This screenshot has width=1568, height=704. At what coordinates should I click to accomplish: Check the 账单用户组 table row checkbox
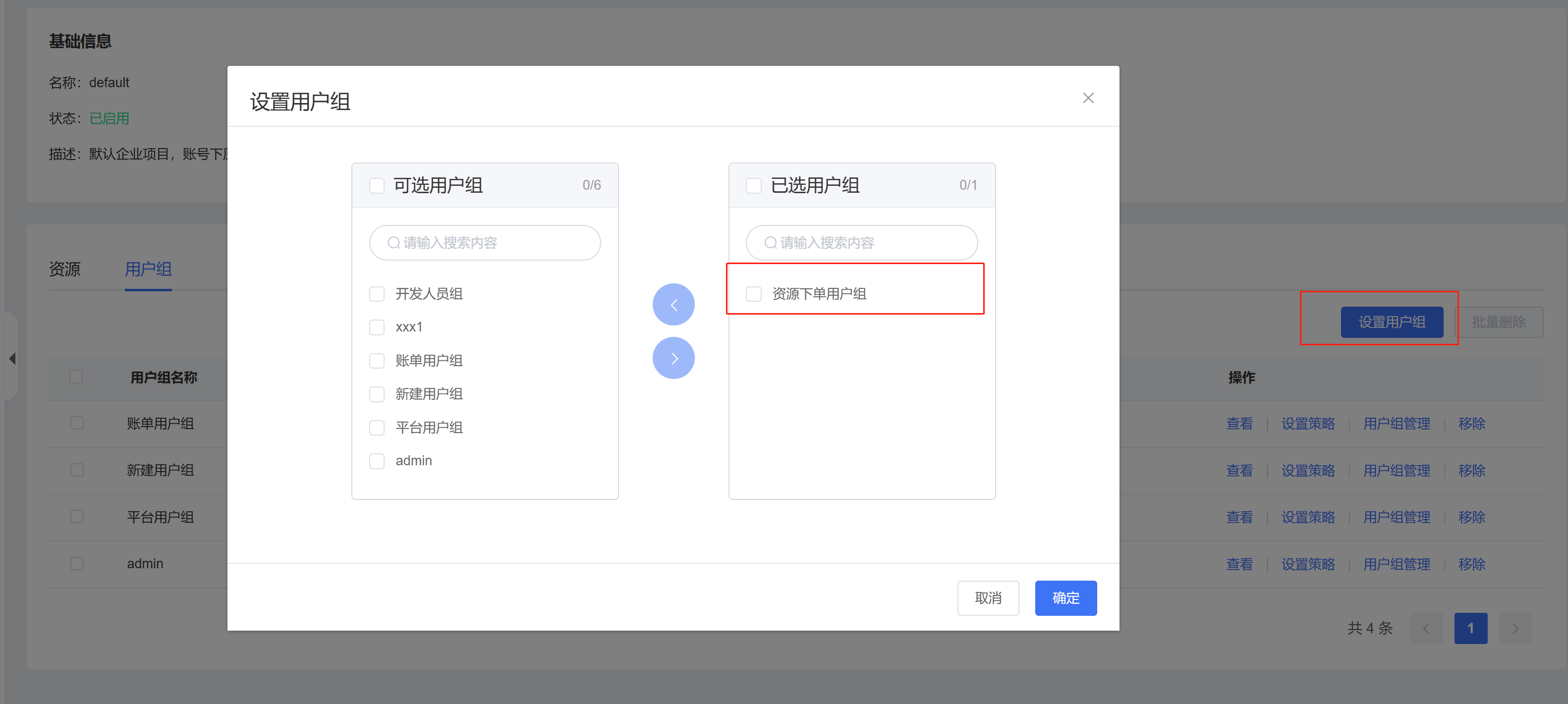[77, 423]
